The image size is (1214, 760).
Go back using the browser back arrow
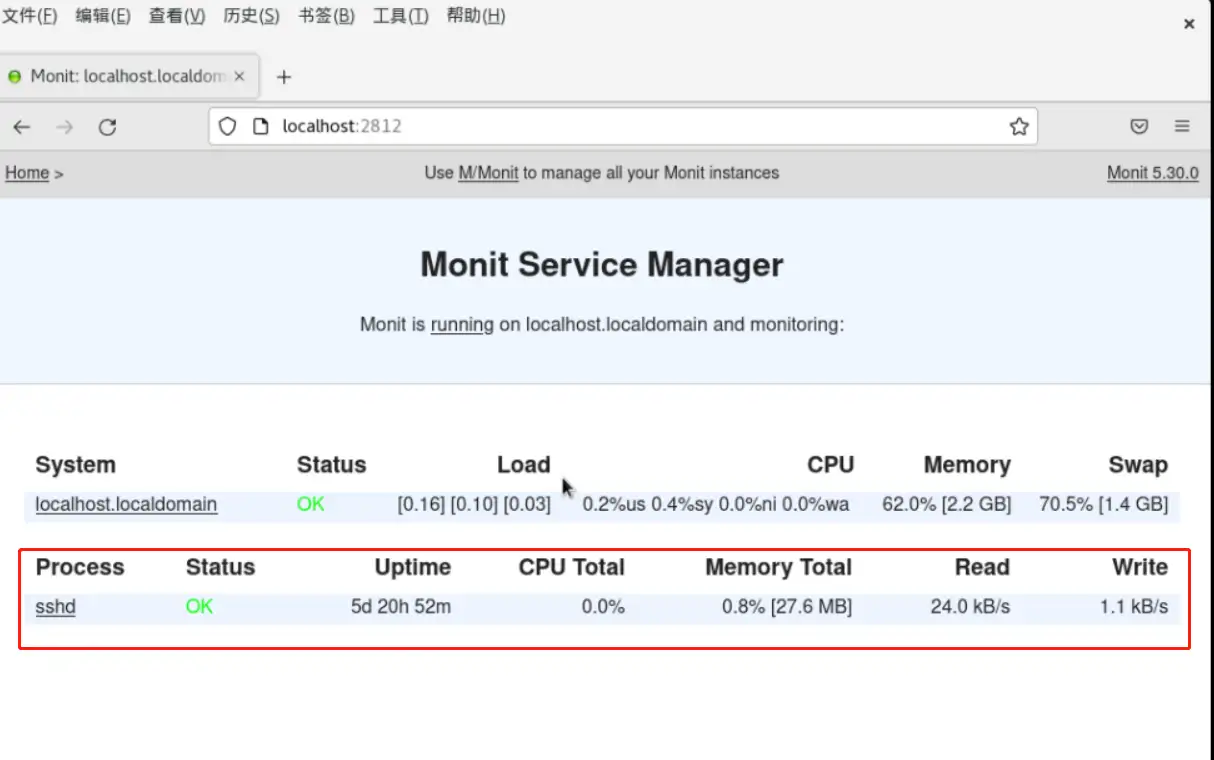point(22,127)
